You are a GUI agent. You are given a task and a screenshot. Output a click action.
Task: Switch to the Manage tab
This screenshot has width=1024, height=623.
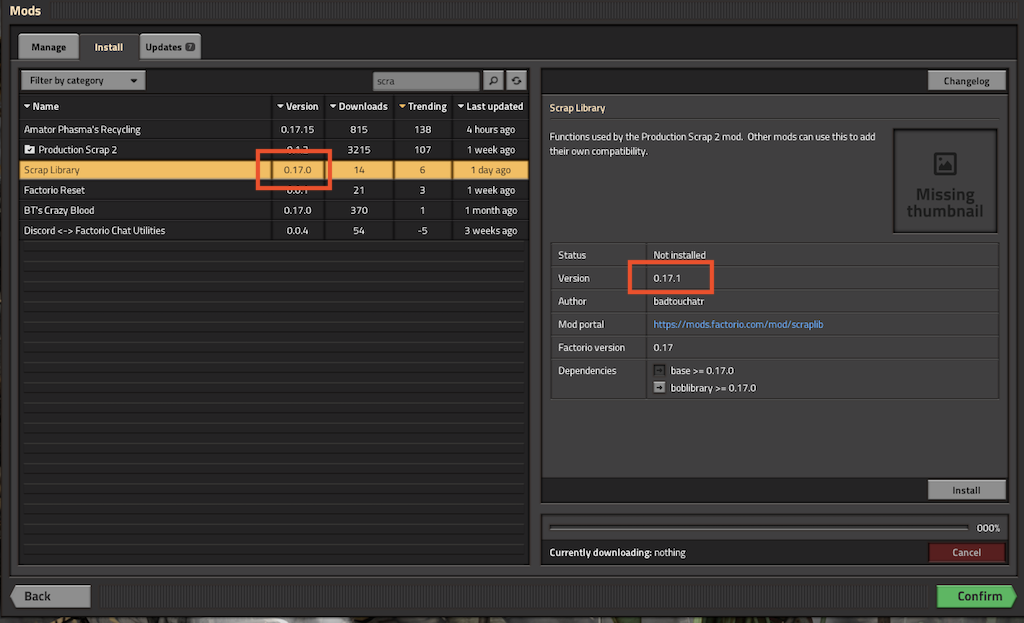click(x=48, y=47)
